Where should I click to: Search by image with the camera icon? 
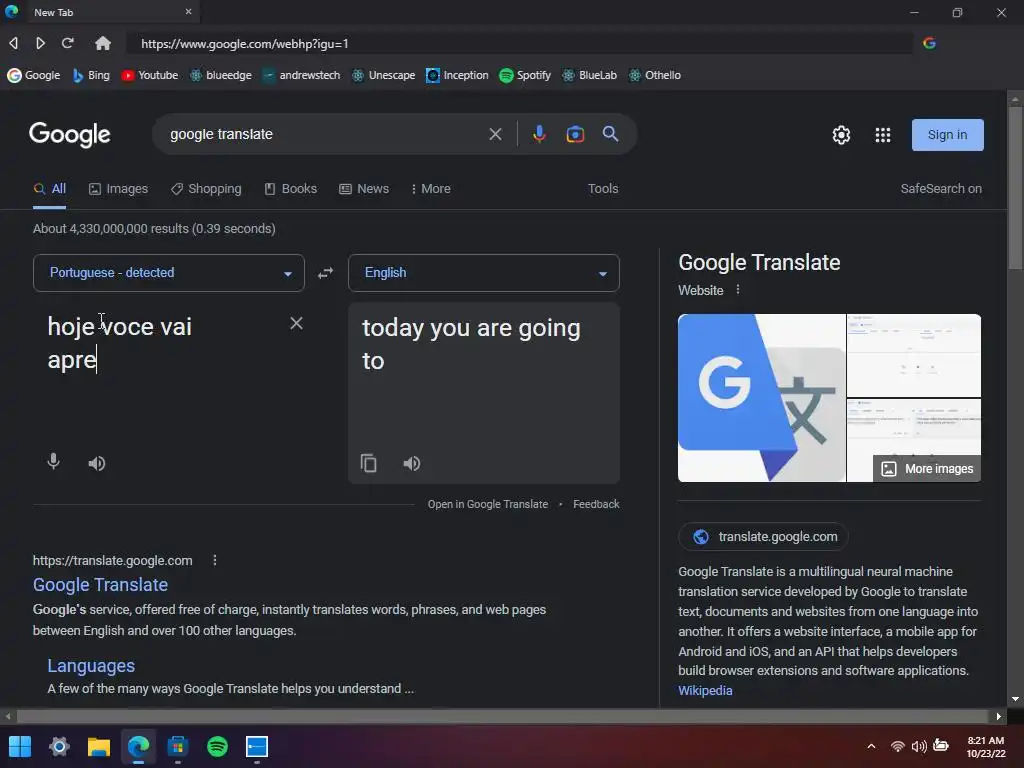coord(575,134)
